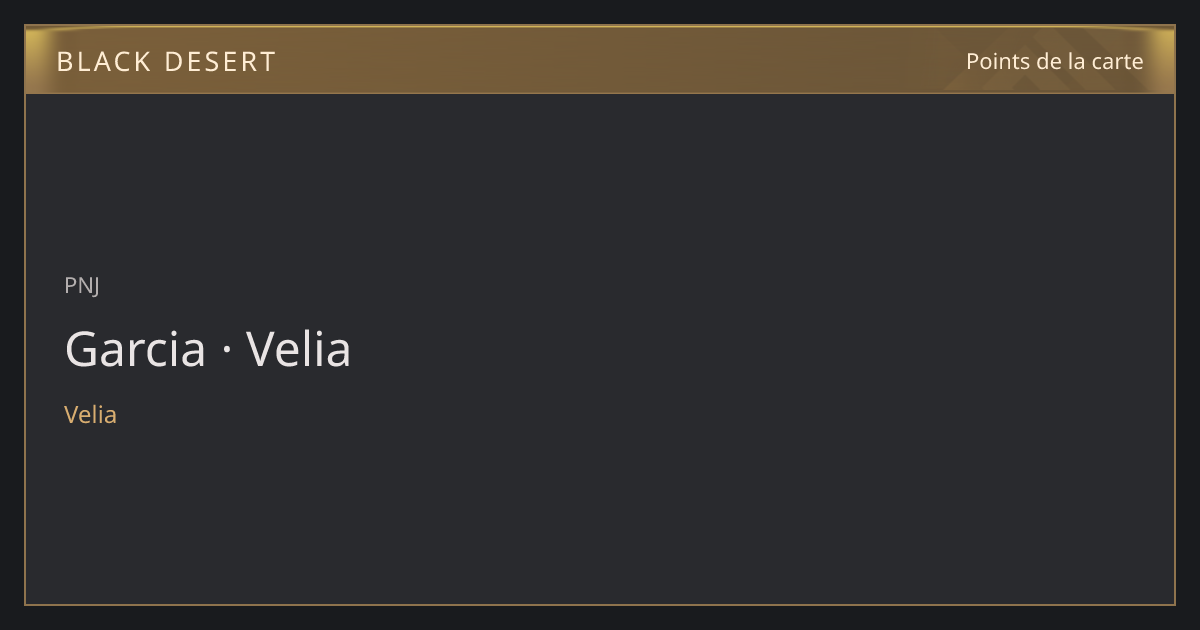Select the PNJ category label
The height and width of the screenshot is (630, 1200).
pyautogui.click(x=82, y=285)
